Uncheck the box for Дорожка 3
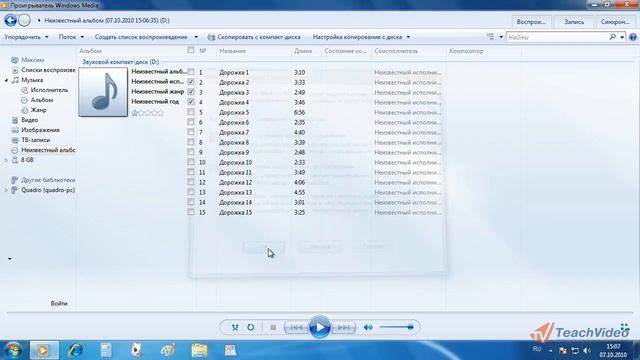This screenshot has height=360, width=640. pyautogui.click(x=191, y=92)
